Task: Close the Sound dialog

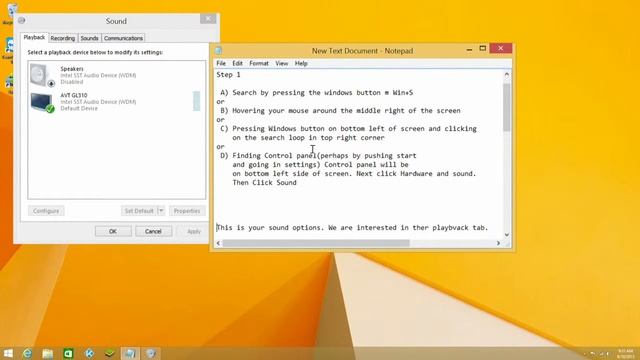Action: [x=208, y=19]
